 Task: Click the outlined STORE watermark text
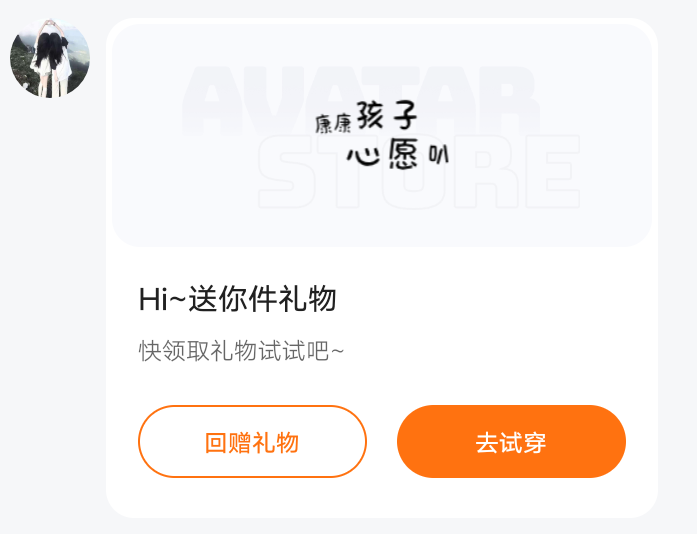(x=419, y=172)
